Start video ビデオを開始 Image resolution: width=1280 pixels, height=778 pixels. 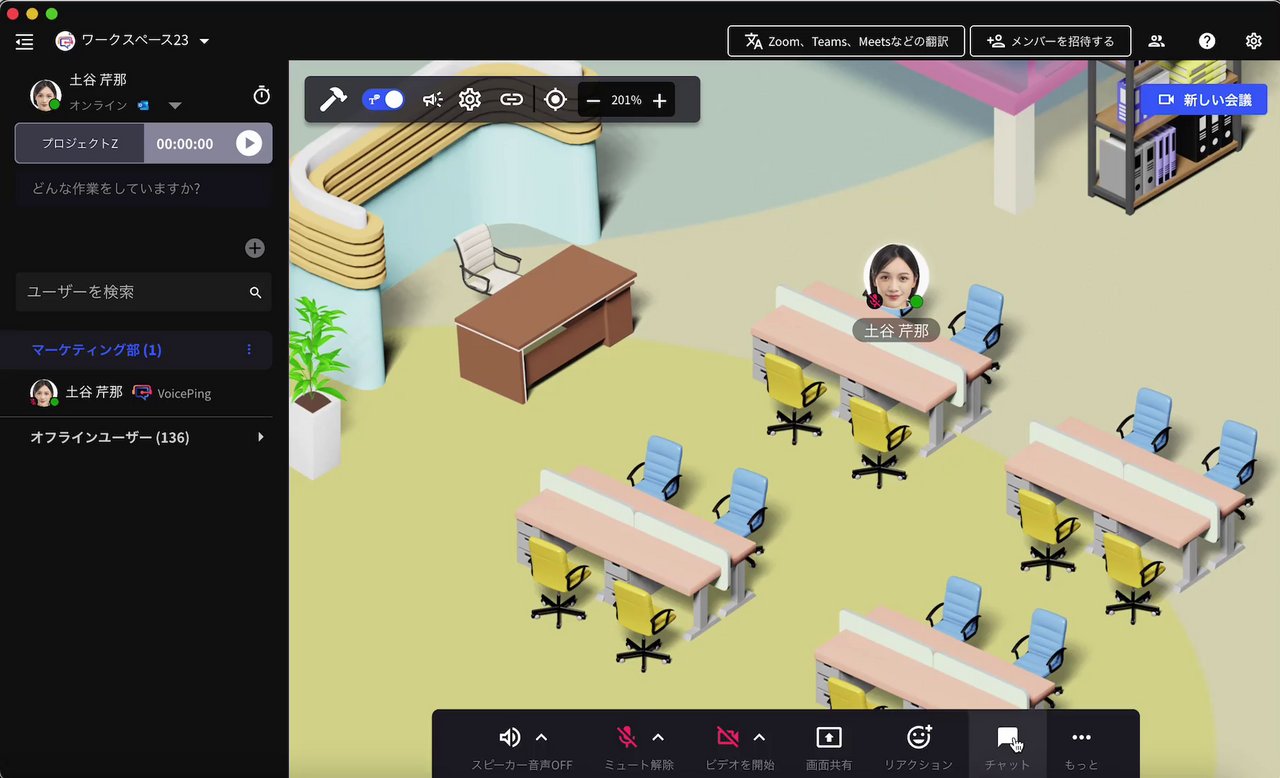point(728,737)
